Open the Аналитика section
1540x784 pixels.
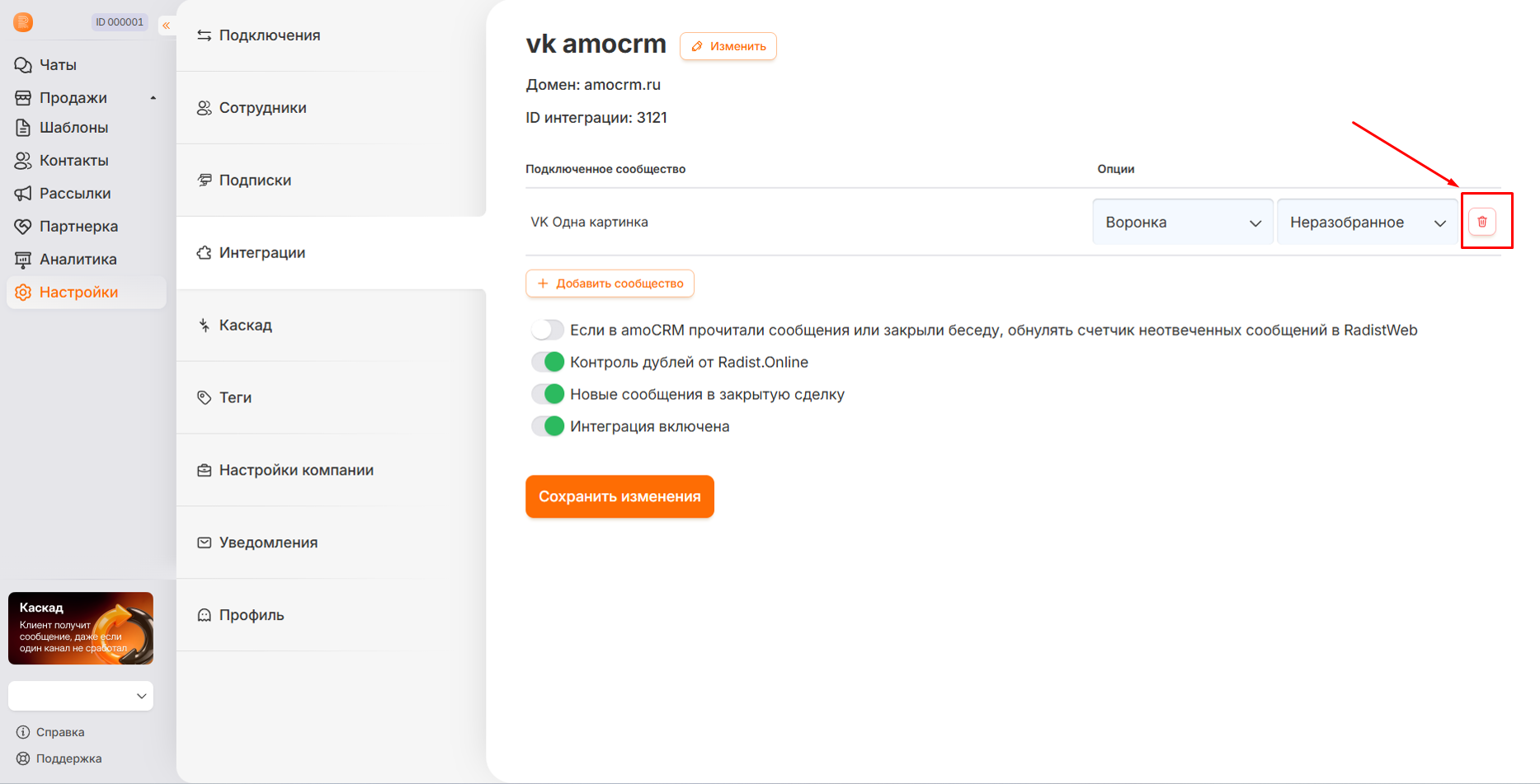tap(78, 260)
